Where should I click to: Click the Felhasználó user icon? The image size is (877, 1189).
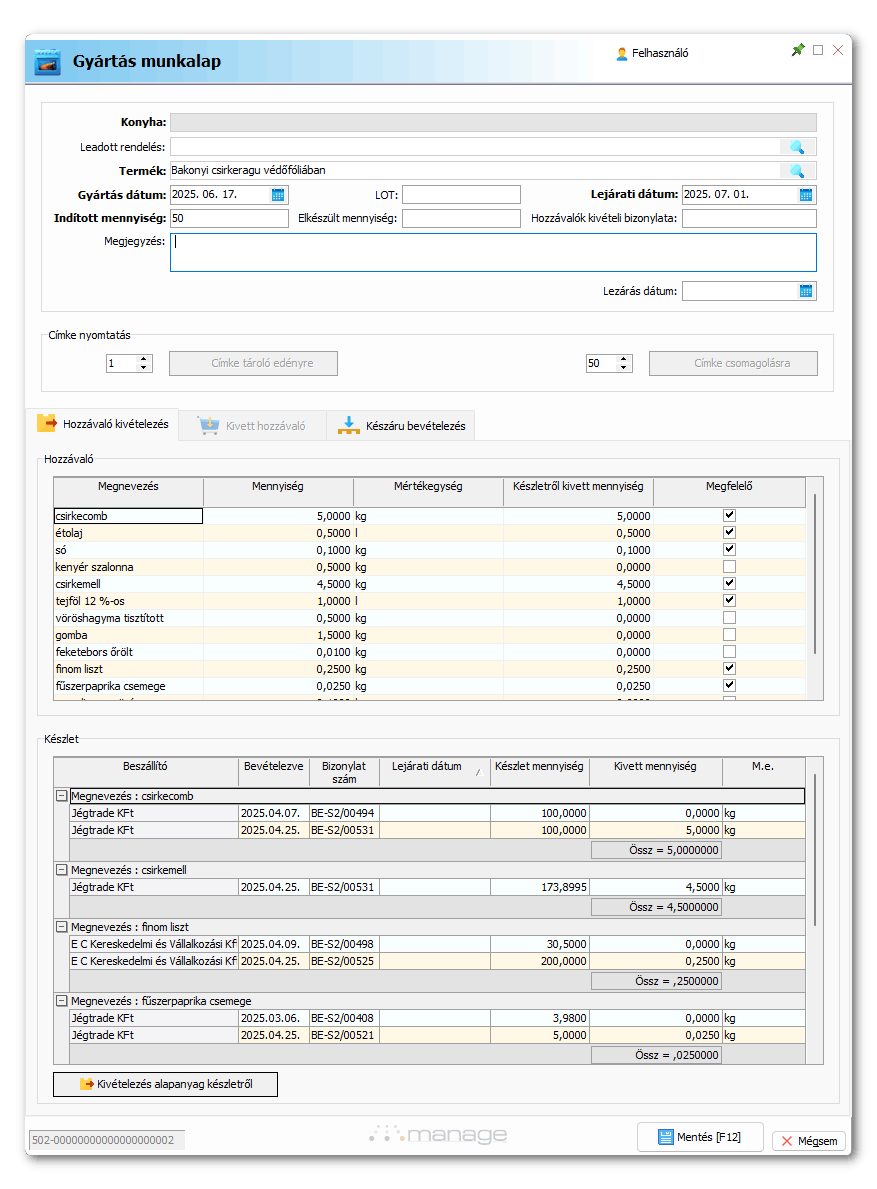[622, 54]
